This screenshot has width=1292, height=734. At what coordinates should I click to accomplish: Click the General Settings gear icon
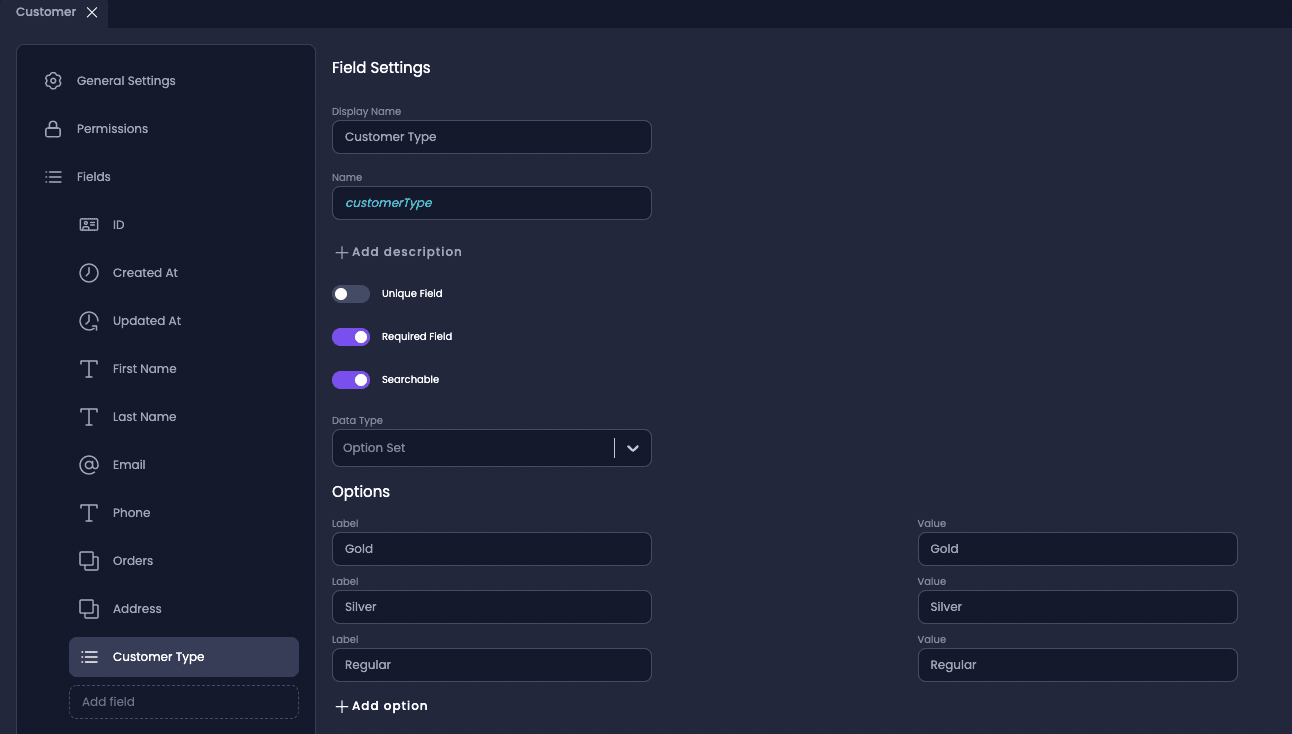pos(54,81)
